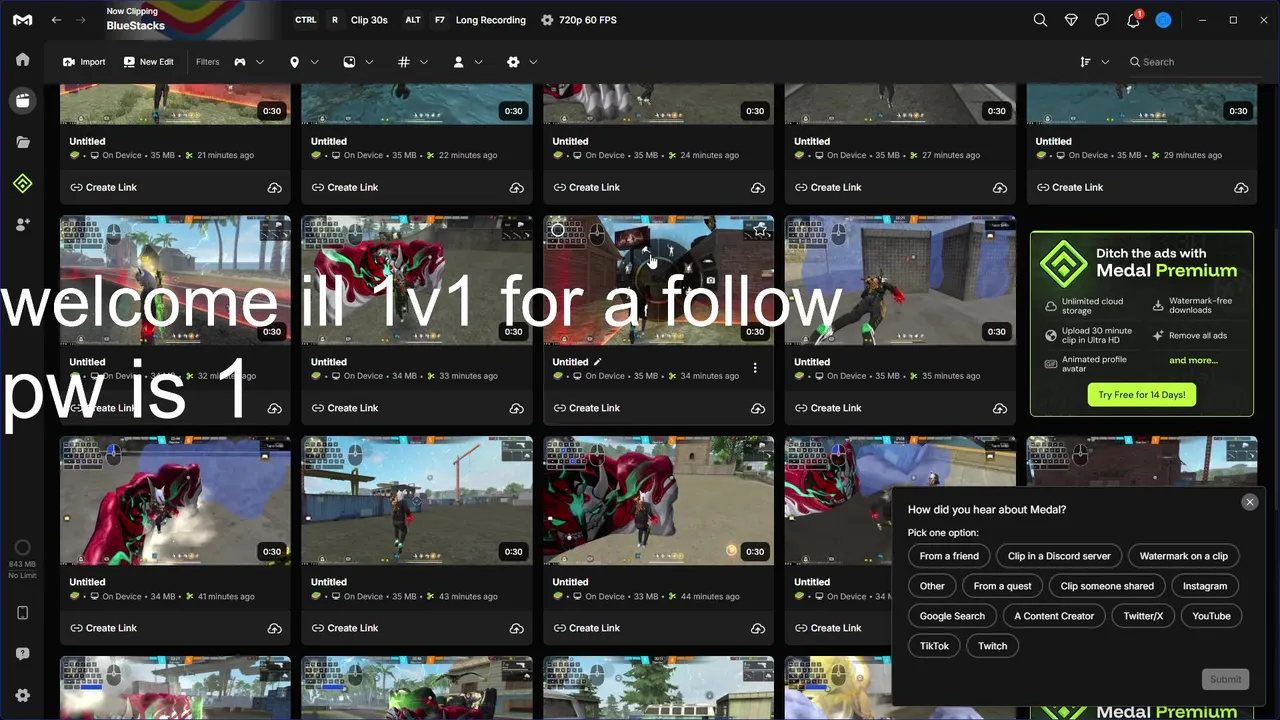
Task: Upload the 41 minutes ago clip to cloud
Action: point(274,629)
